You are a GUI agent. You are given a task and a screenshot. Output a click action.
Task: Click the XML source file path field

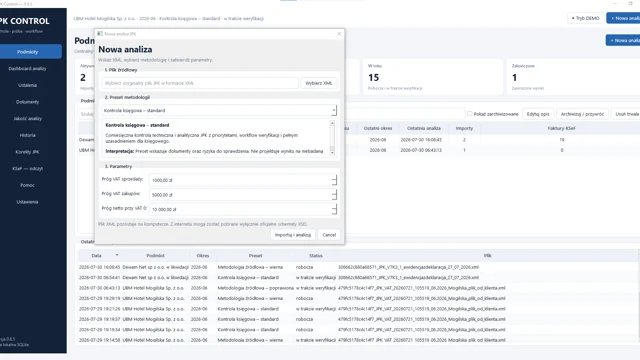pos(200,83)
